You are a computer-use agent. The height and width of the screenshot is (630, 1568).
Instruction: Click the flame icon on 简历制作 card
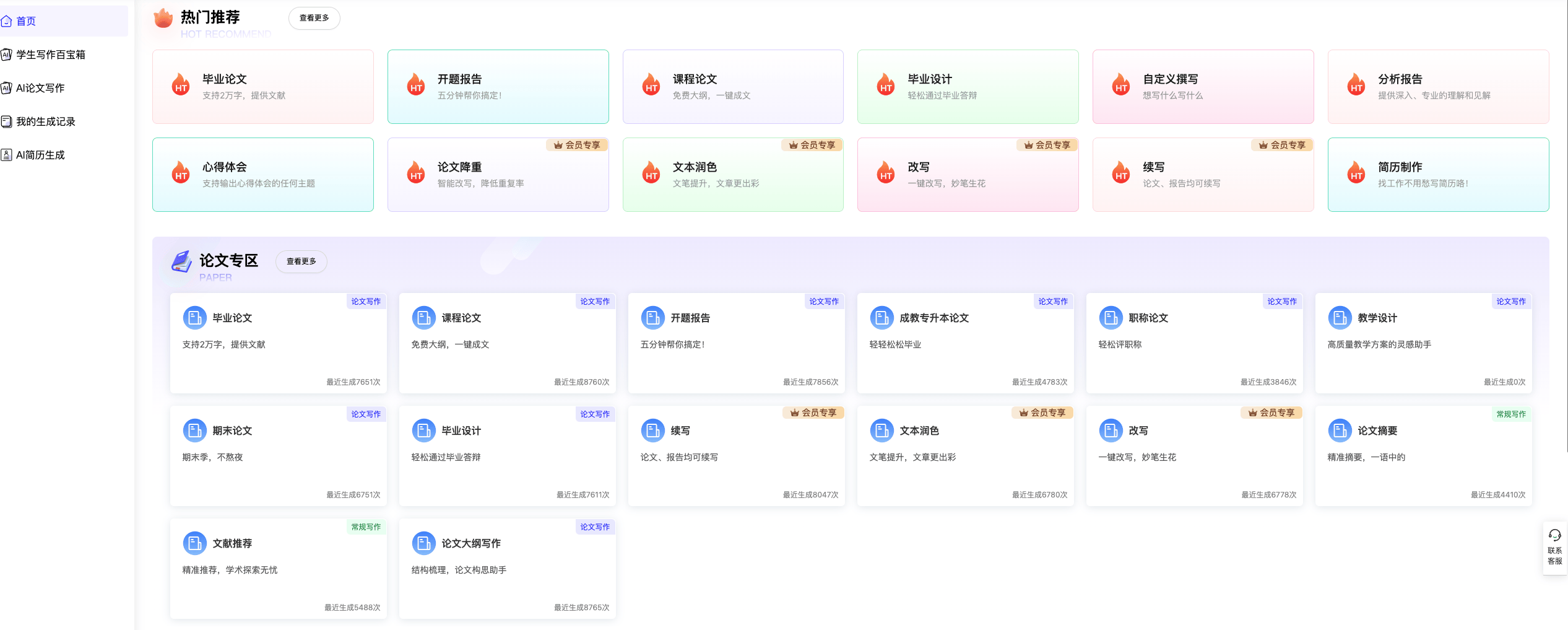pos(1356,172)
